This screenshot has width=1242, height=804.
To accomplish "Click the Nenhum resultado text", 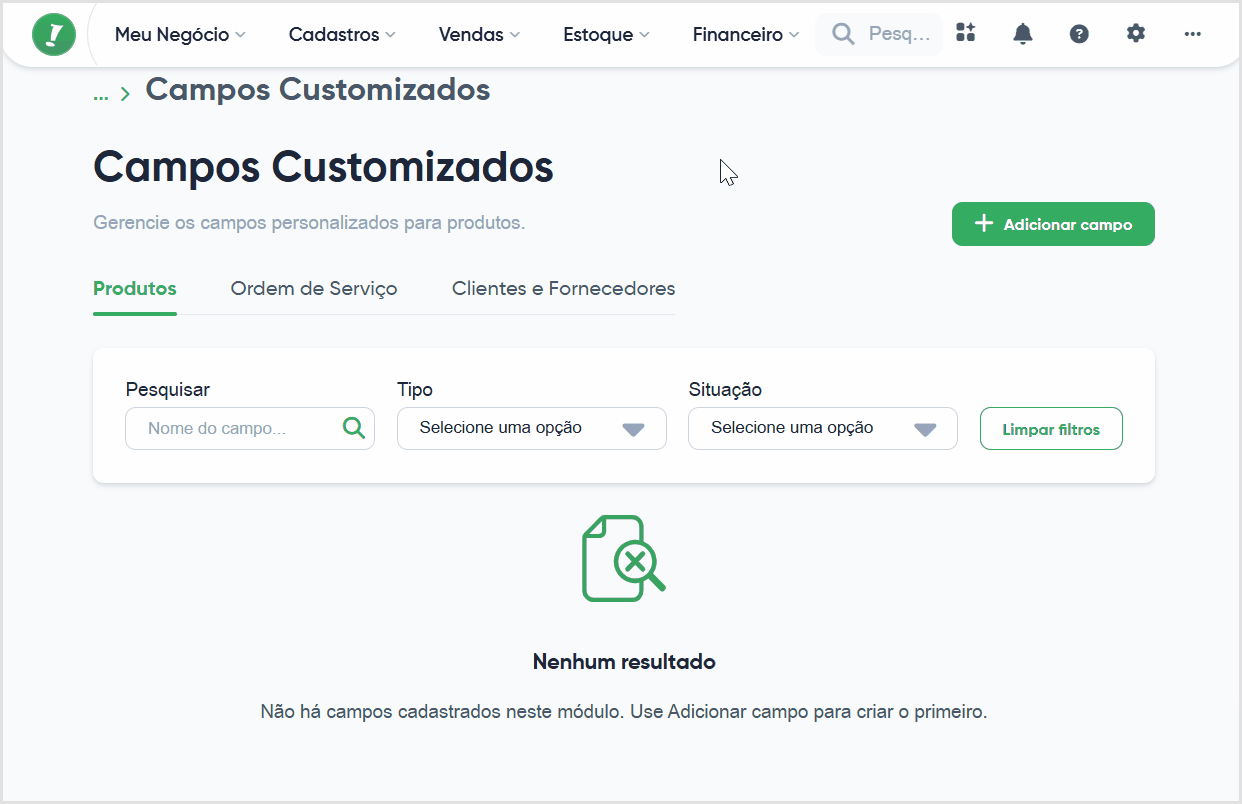I will [624, 662].
